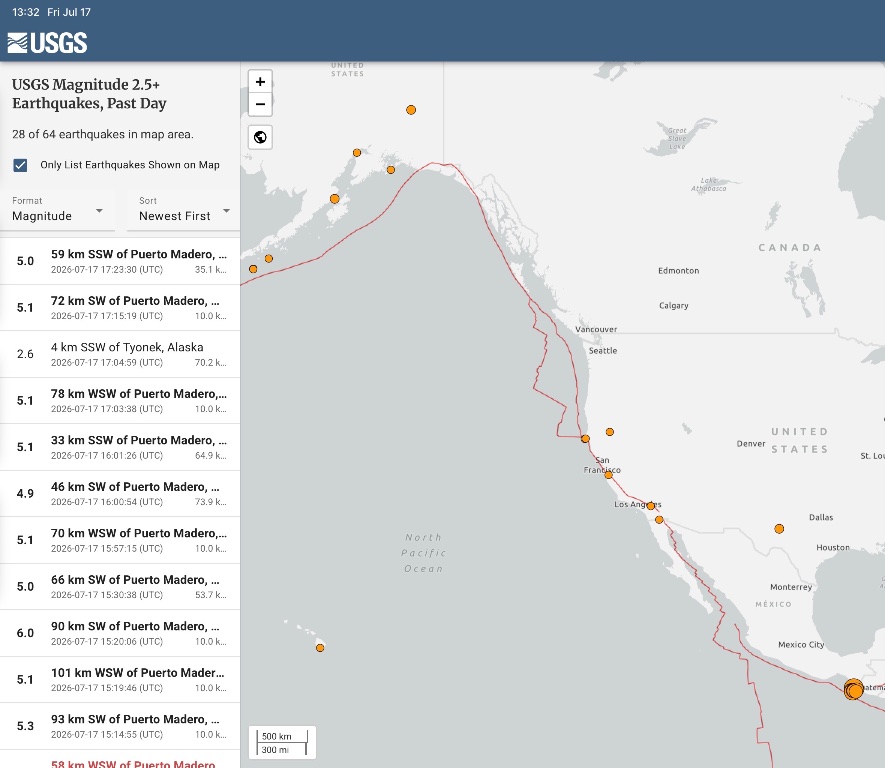The image size is (885, 768).
Task: Select top 5.0 quake 59 km SSW entry
Action: coord(120,261)
